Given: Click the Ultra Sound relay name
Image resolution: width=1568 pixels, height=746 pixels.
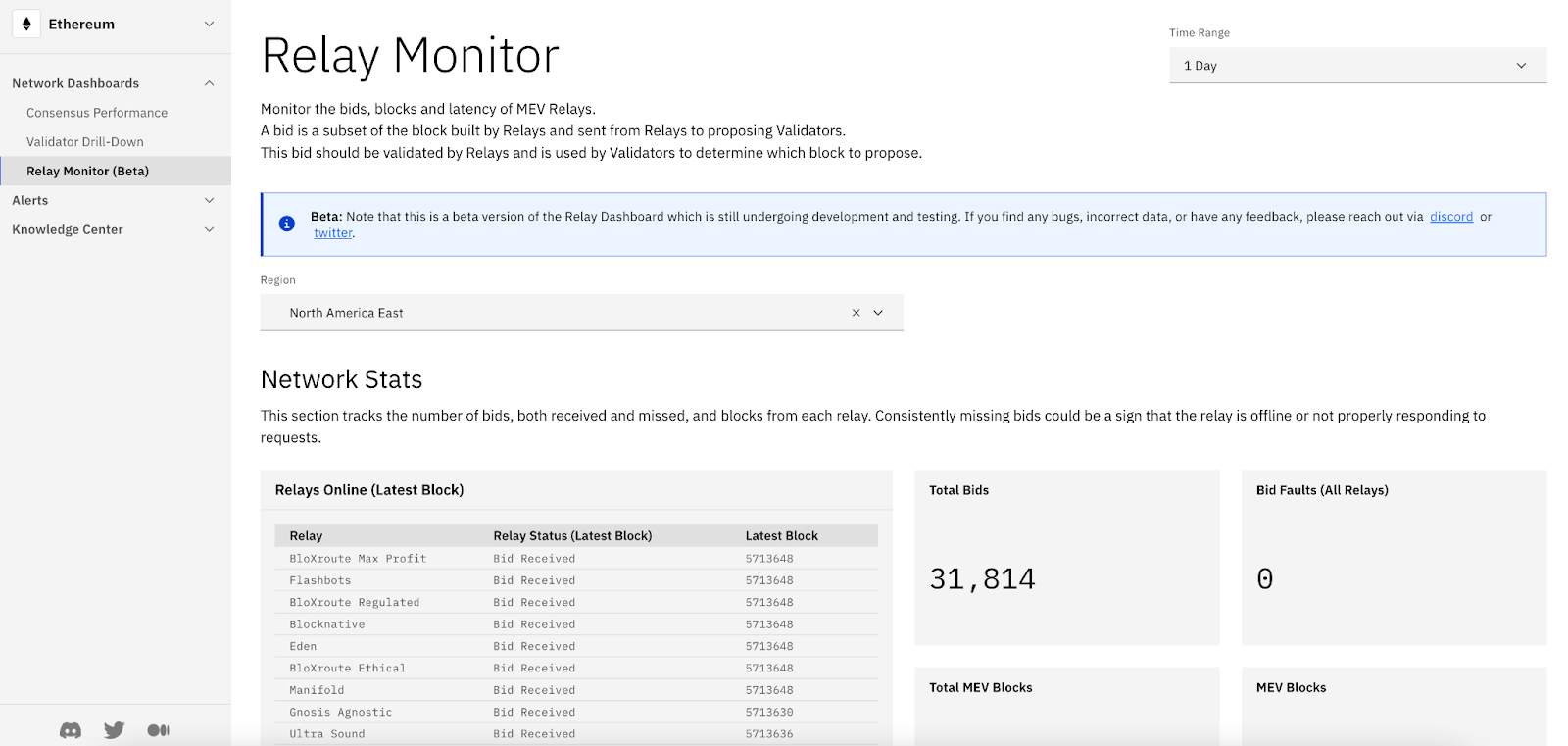Looking at the screenshot, I should click(x=327, y=734).
